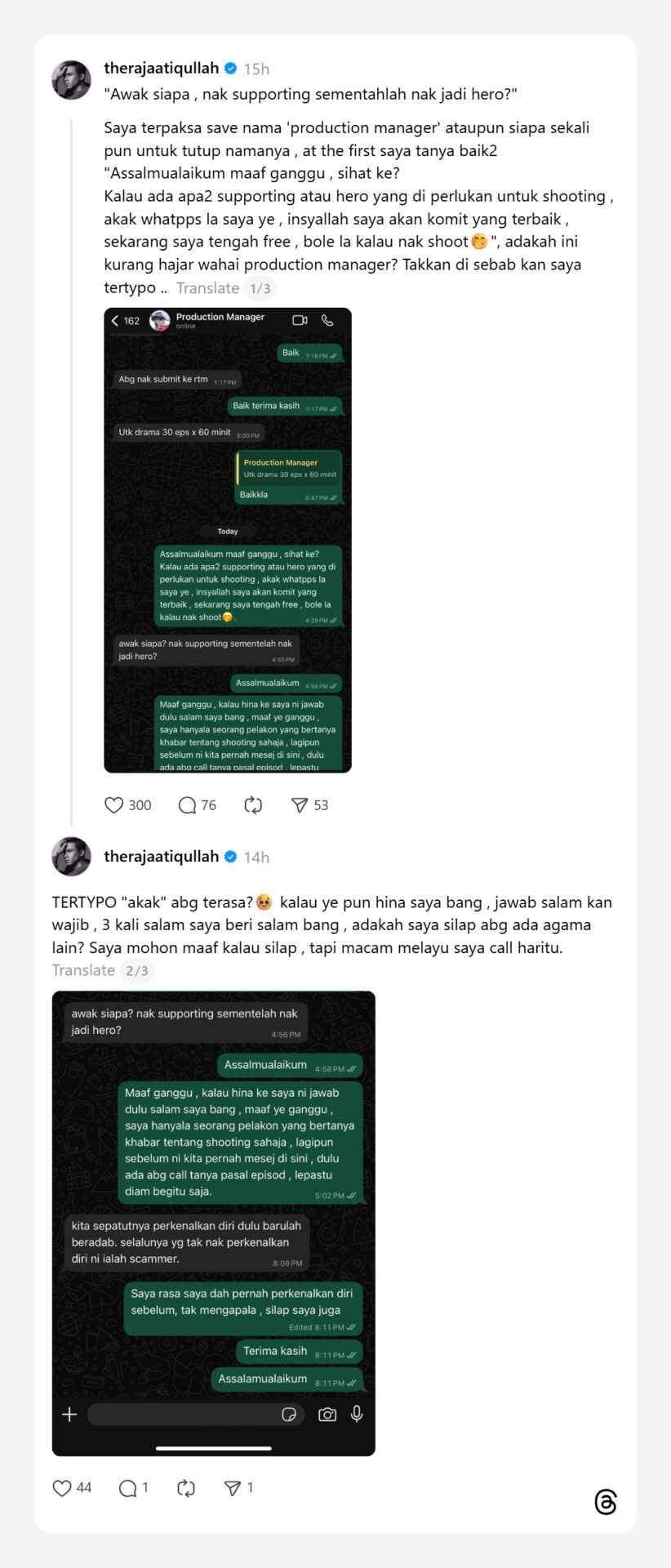
Task: Share the second post via the send icon
Action: pos(233,1488)
